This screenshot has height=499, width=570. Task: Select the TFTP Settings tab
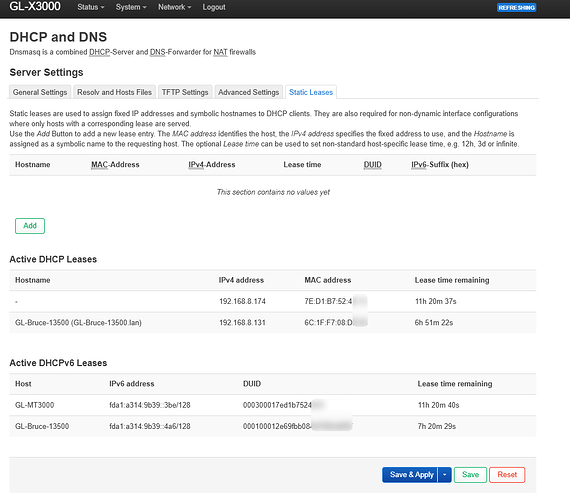click(x=185, y=92)
